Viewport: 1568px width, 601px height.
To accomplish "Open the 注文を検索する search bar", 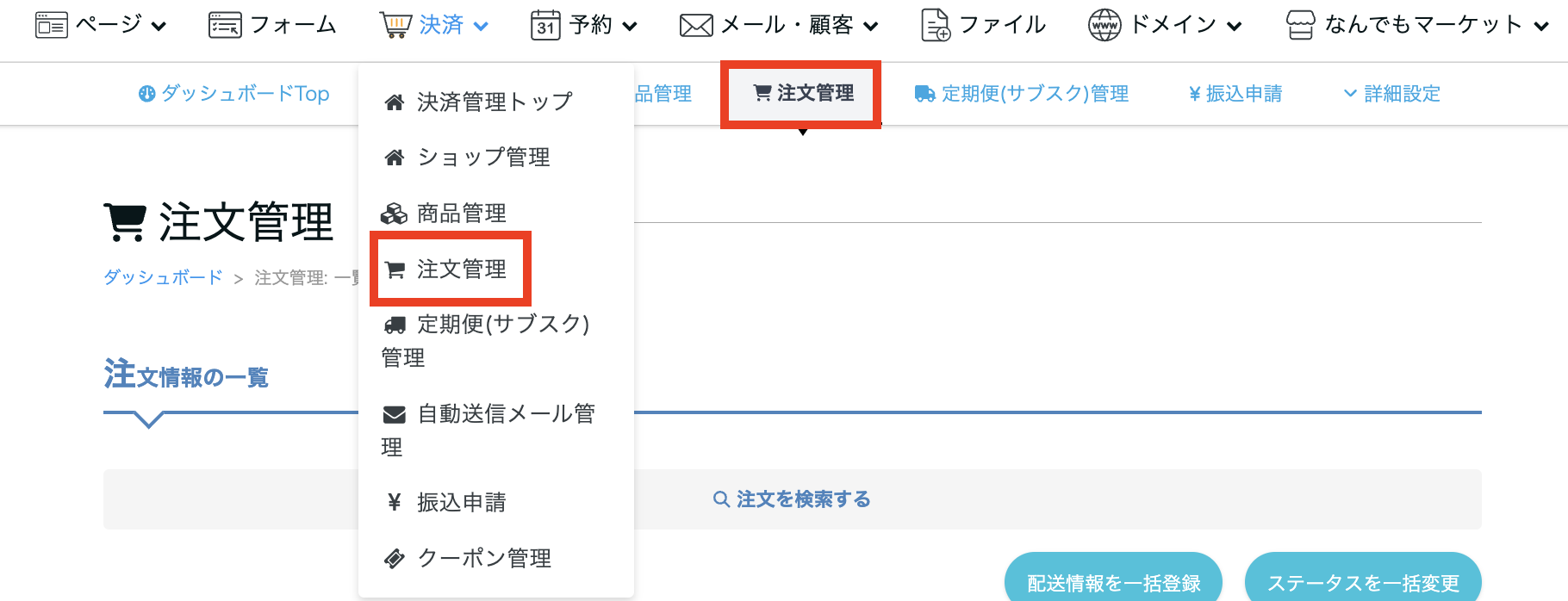I will pyautogui.click(x=792, y=499).
